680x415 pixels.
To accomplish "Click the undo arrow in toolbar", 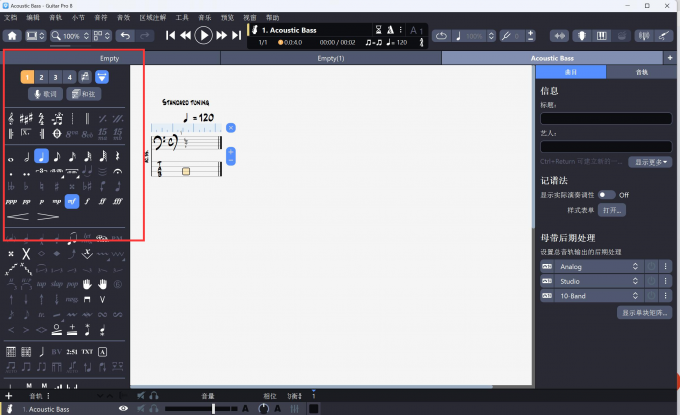I will [125, 36].
